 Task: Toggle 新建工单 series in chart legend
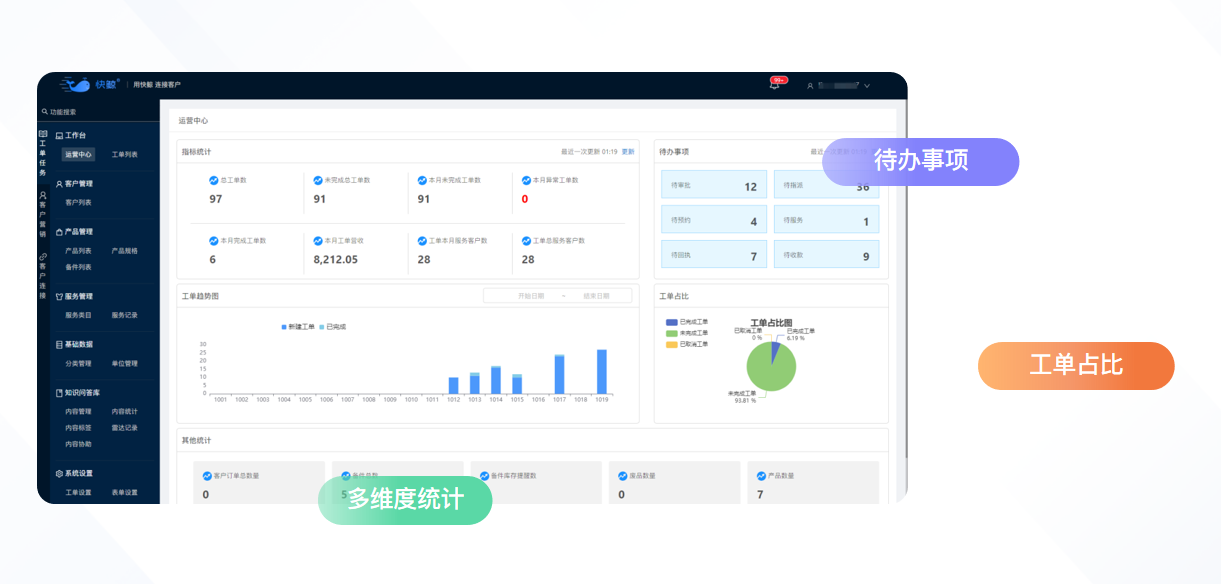click(298, 327)
